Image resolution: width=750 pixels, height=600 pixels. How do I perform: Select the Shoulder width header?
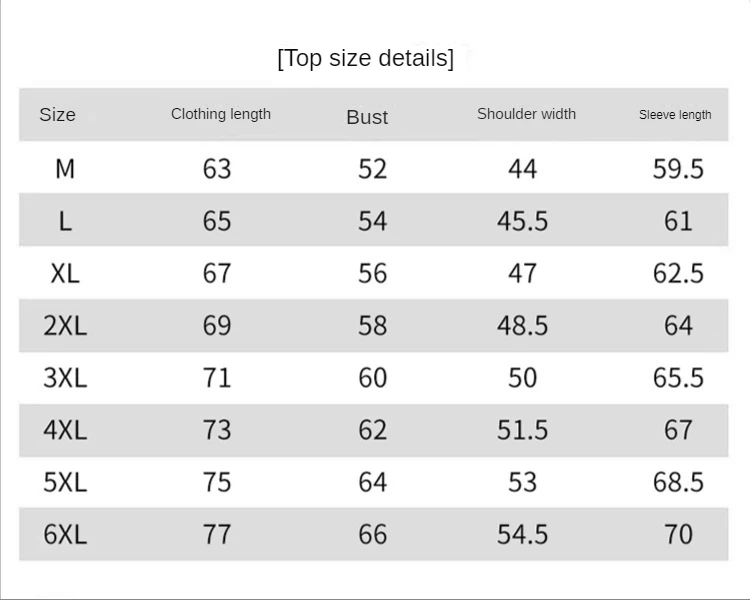point(526,114)
